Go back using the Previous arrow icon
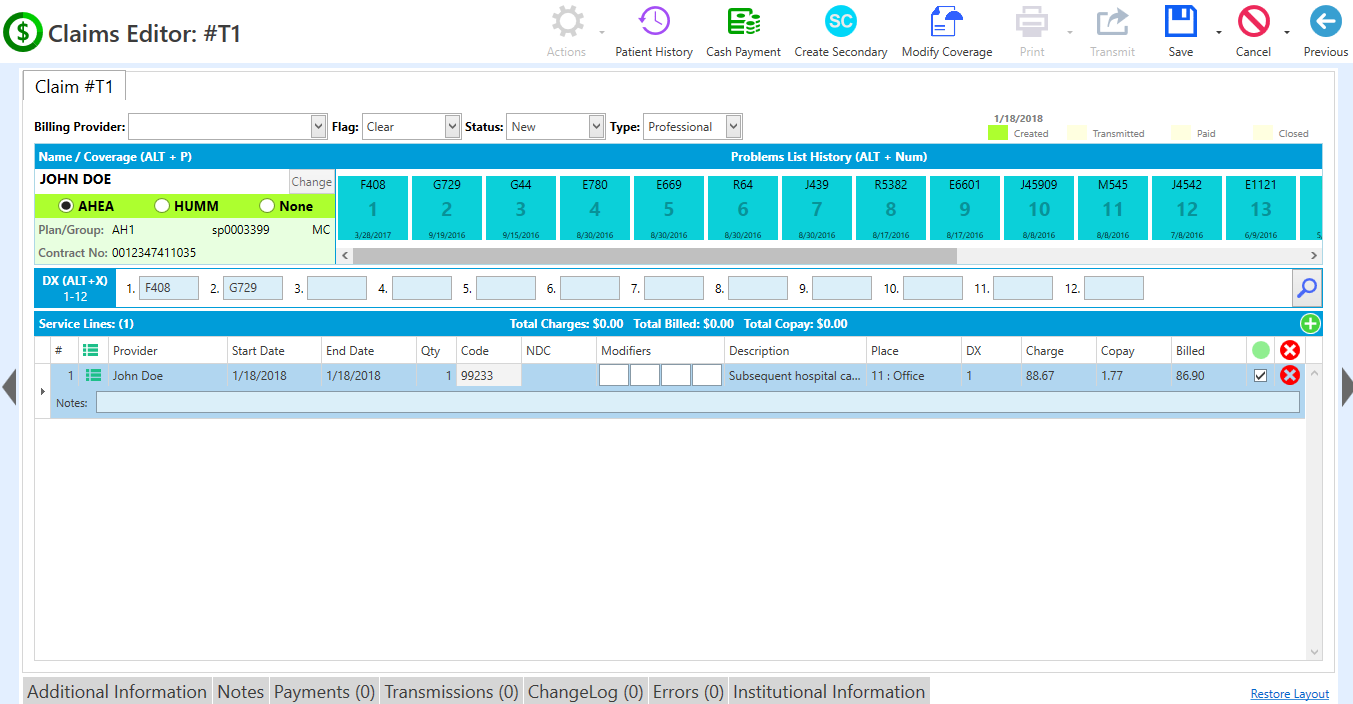This screenshot has height=704, width=1353. coord(1325,20)
